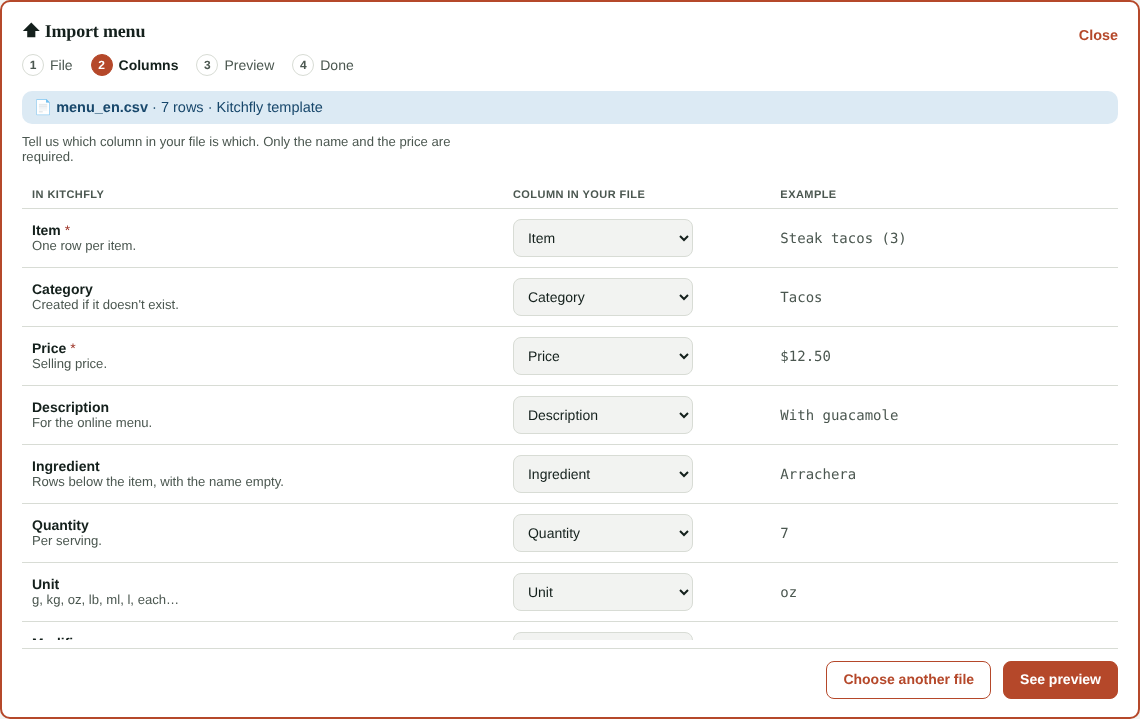Click the hint 'Created if it doesn't exist.'
1140x719 pixels.
(x=105, y=305)
